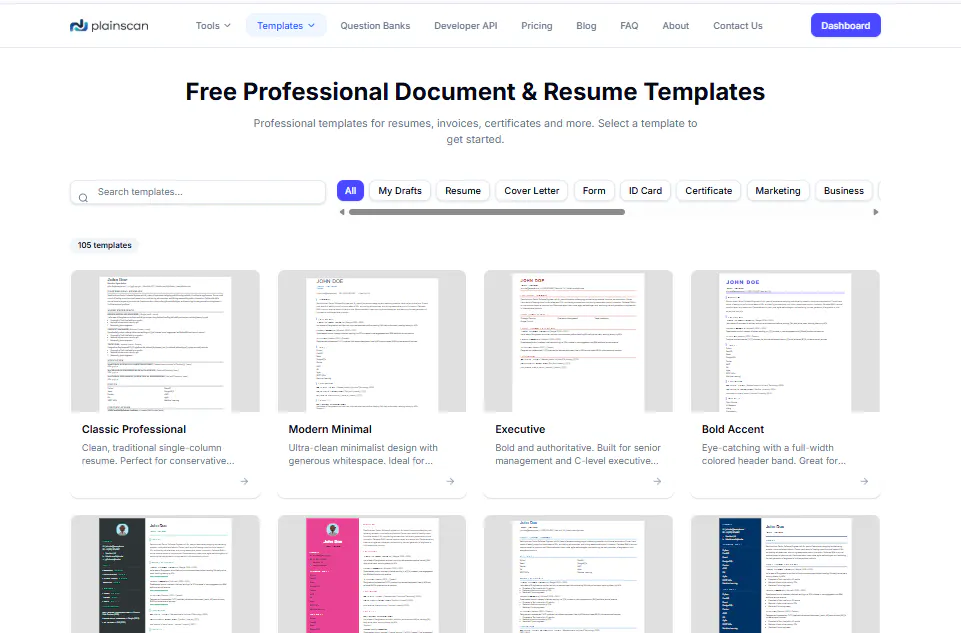Viewport: 961px width, 633px height.
Task: Show Business templates
Action: pos(844,191)
